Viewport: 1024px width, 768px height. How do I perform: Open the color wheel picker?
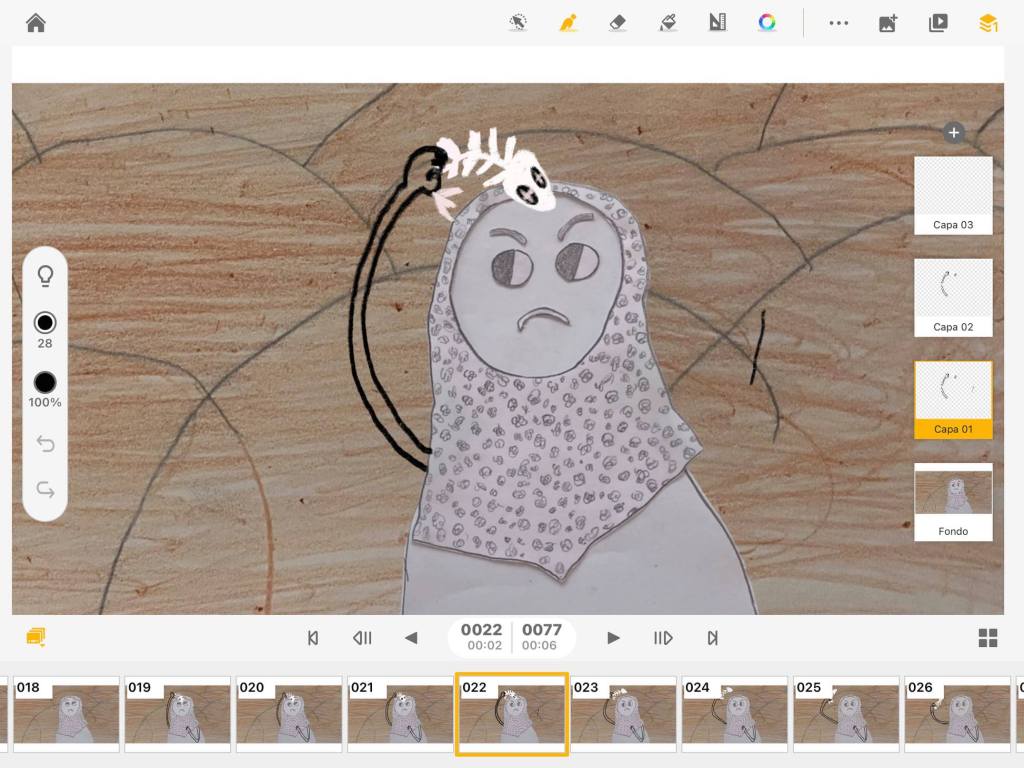point(767,22)
